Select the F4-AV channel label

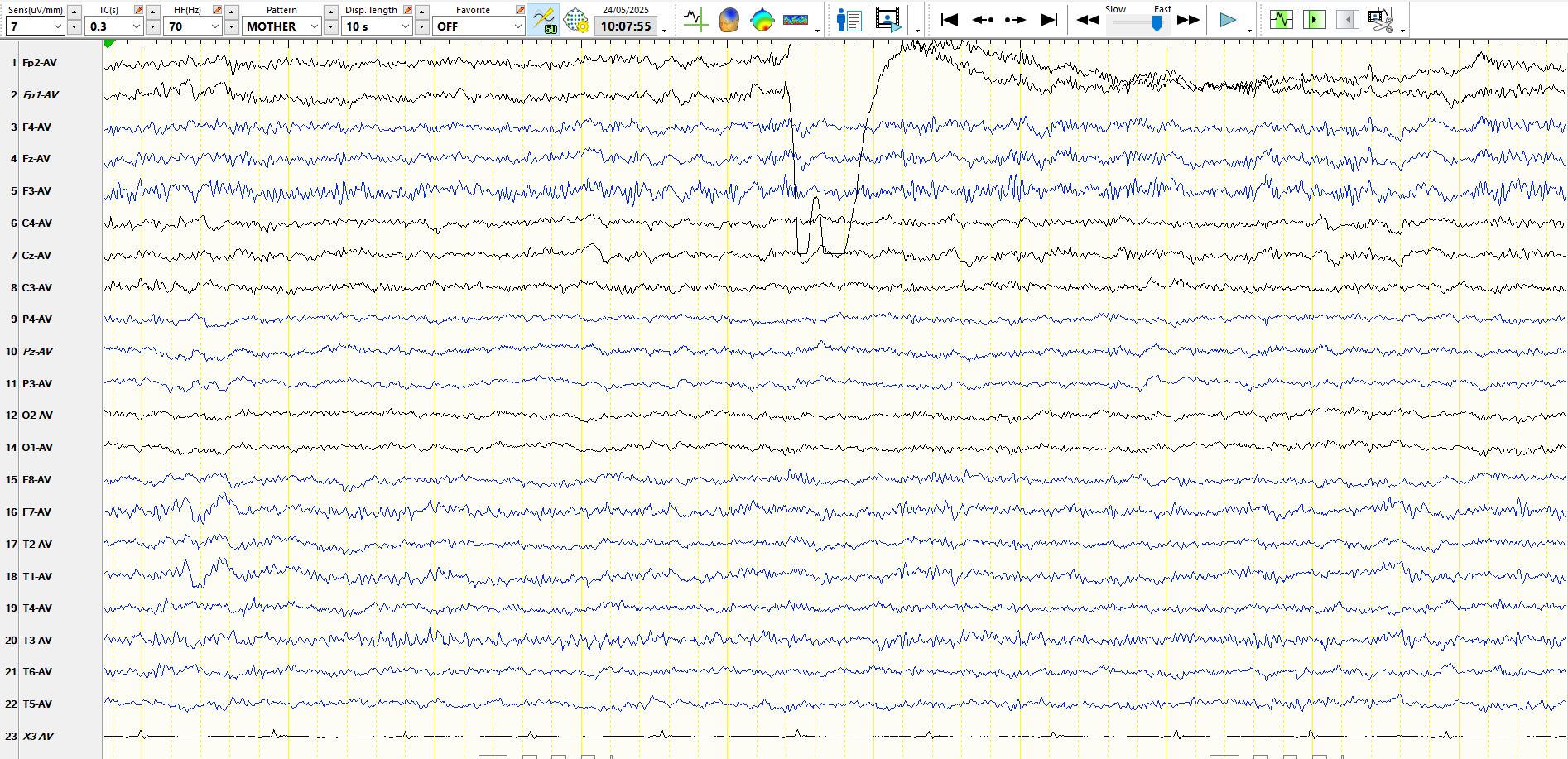[x=36, y=127]
